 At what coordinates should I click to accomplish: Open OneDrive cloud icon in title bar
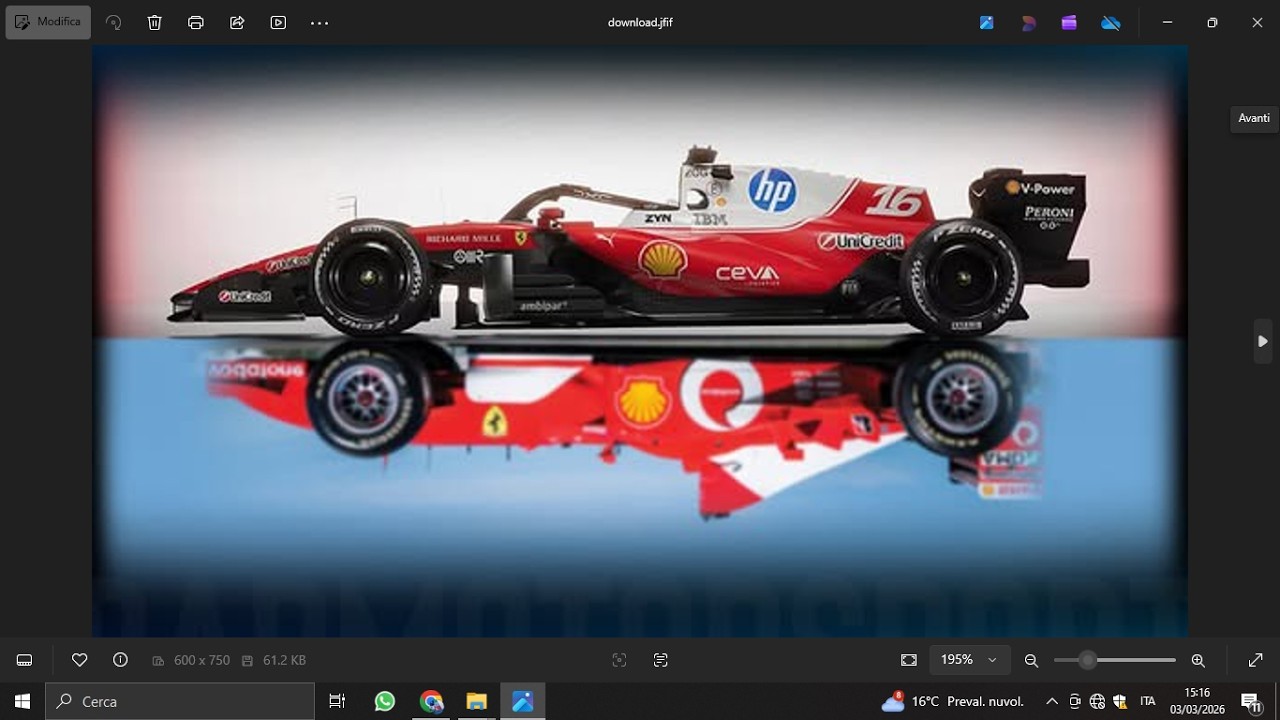click(x=1110, y=22)
